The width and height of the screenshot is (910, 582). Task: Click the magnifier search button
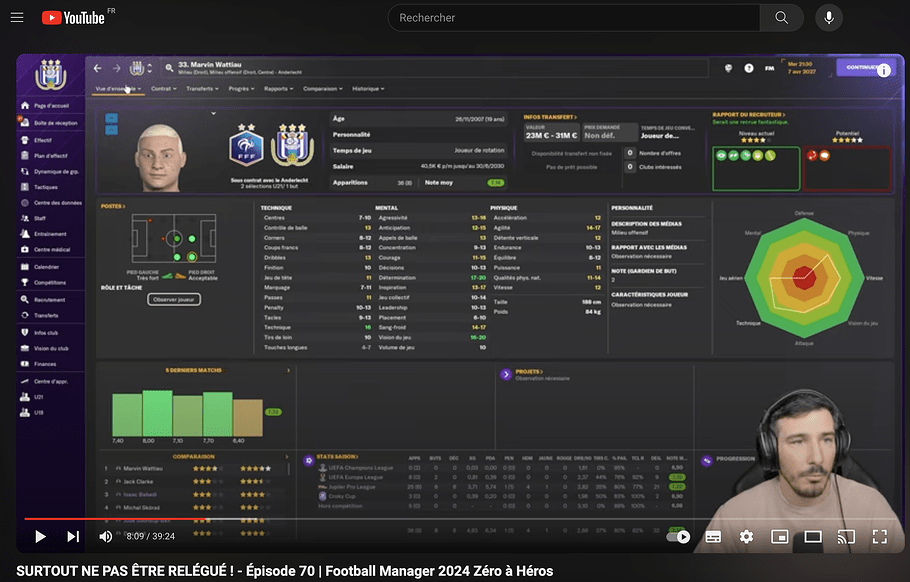[x=782, y=18]
